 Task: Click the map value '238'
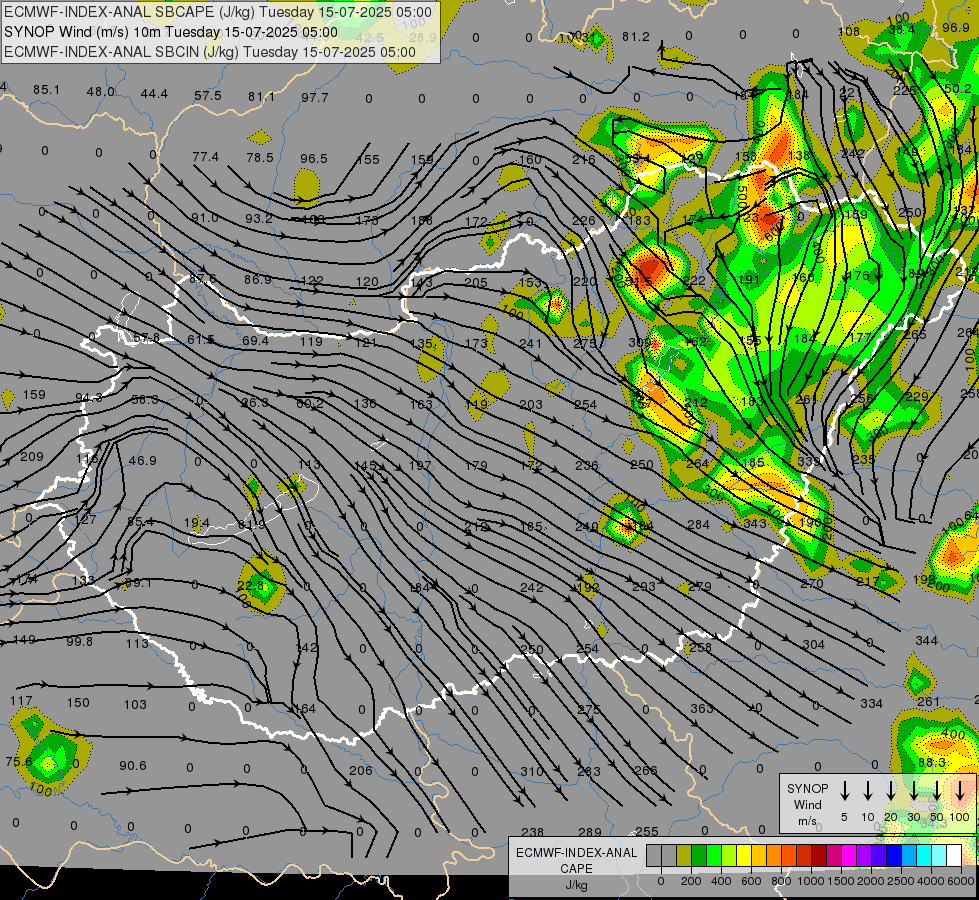533,832
